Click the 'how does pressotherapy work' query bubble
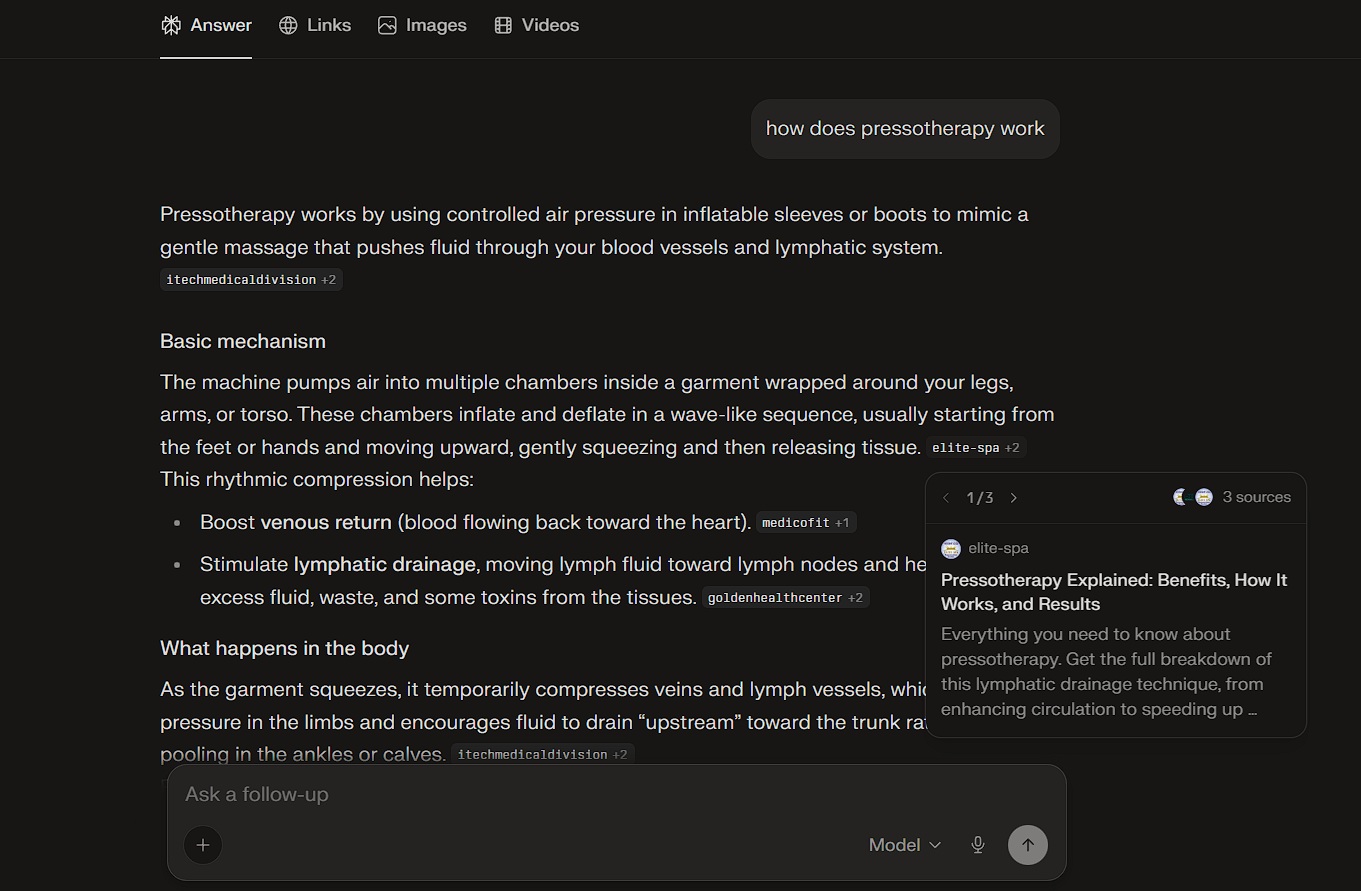1361x891 pixels. [x=904, y=129]
